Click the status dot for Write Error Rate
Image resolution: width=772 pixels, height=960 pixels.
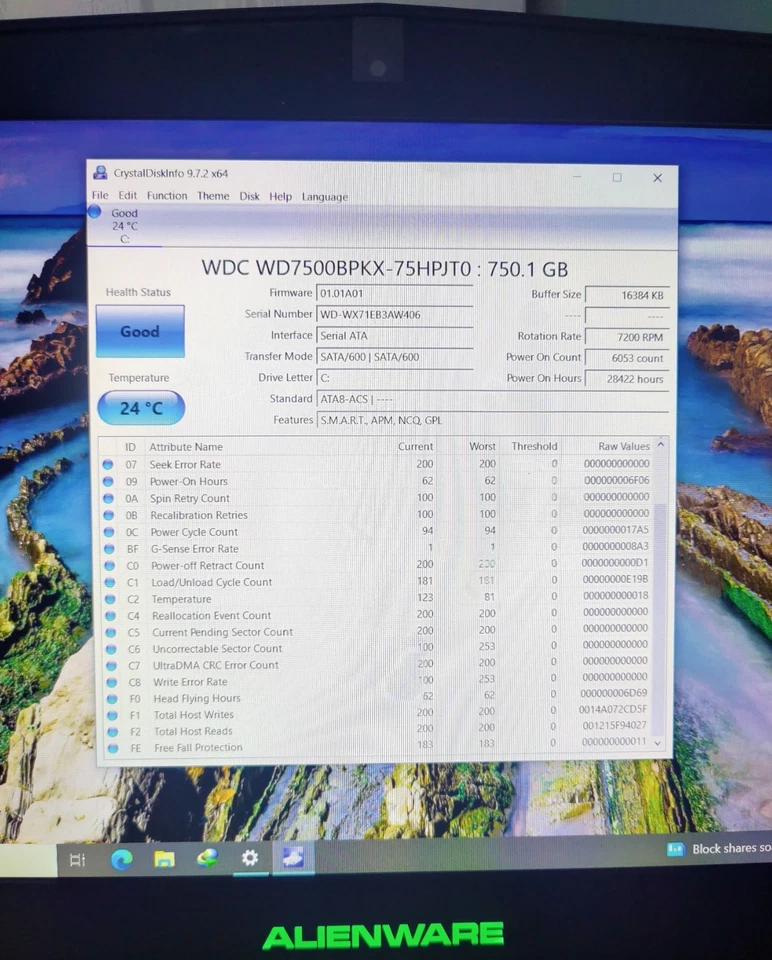(112, 681)
